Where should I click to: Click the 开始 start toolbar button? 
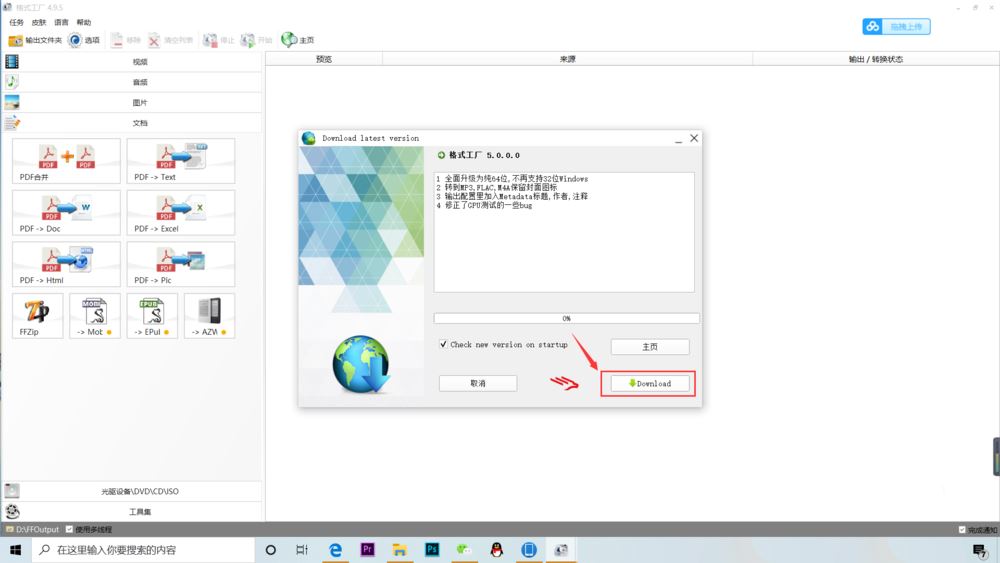pos(256,40)
